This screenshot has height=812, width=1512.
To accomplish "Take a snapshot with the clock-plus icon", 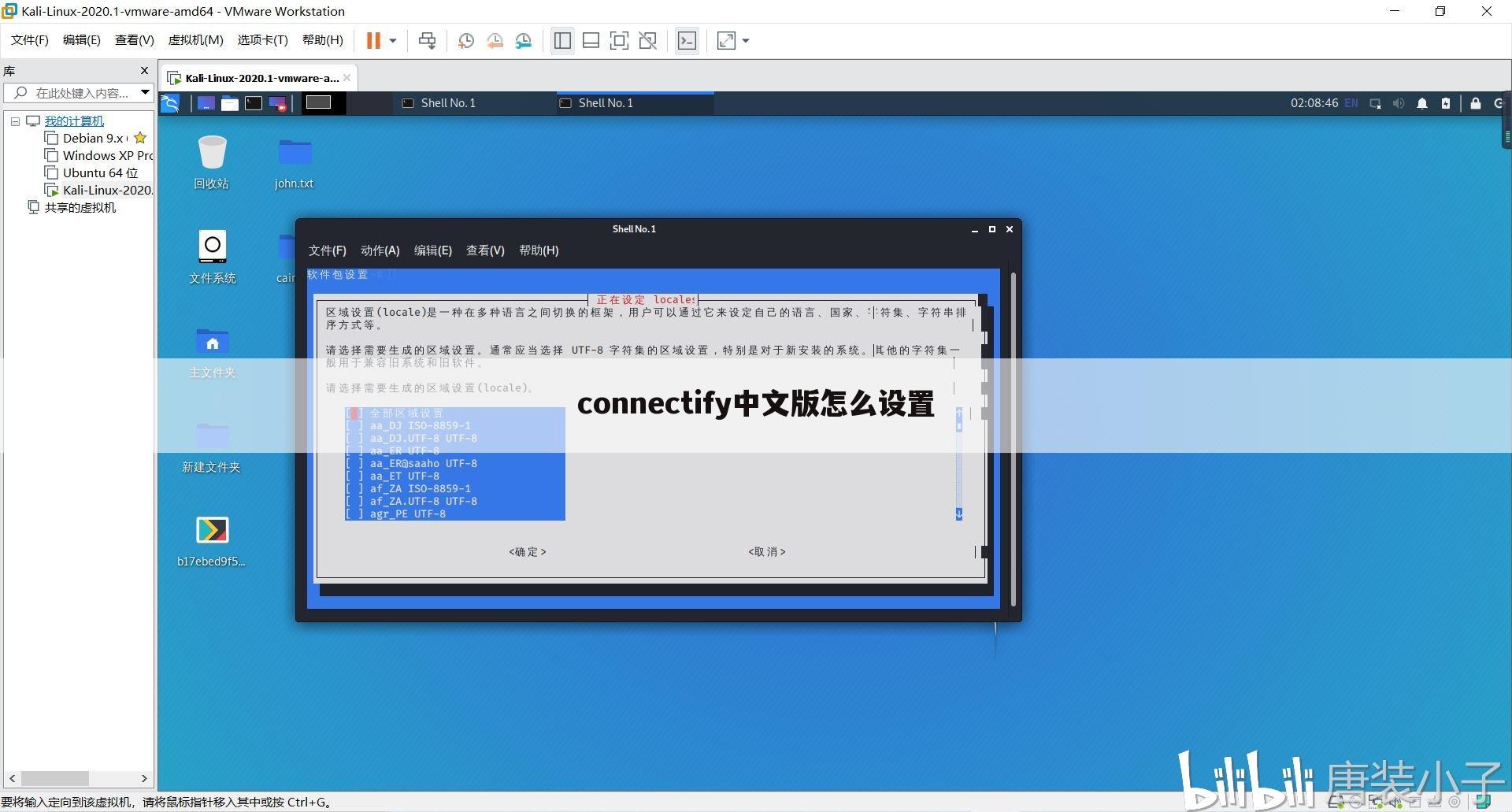I will tap(465, 40).
